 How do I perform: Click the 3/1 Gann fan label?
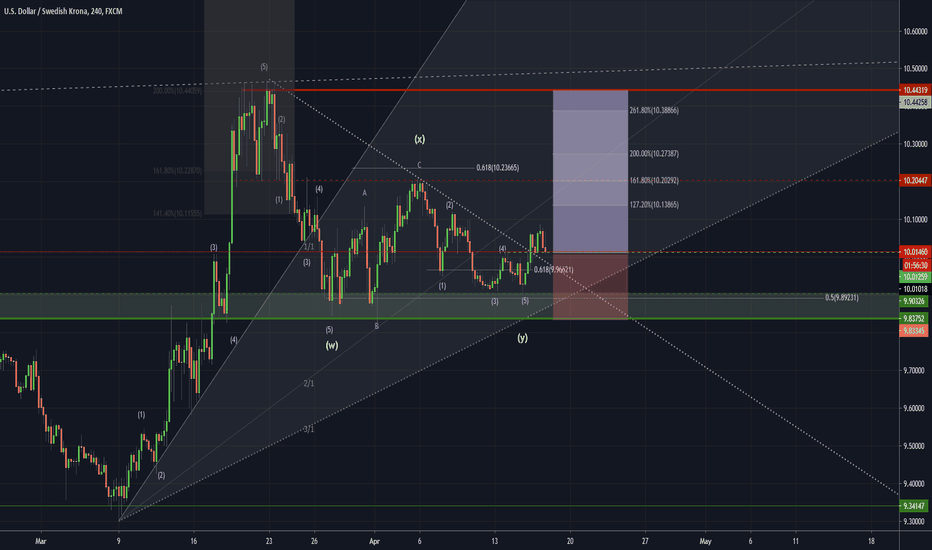308,429
